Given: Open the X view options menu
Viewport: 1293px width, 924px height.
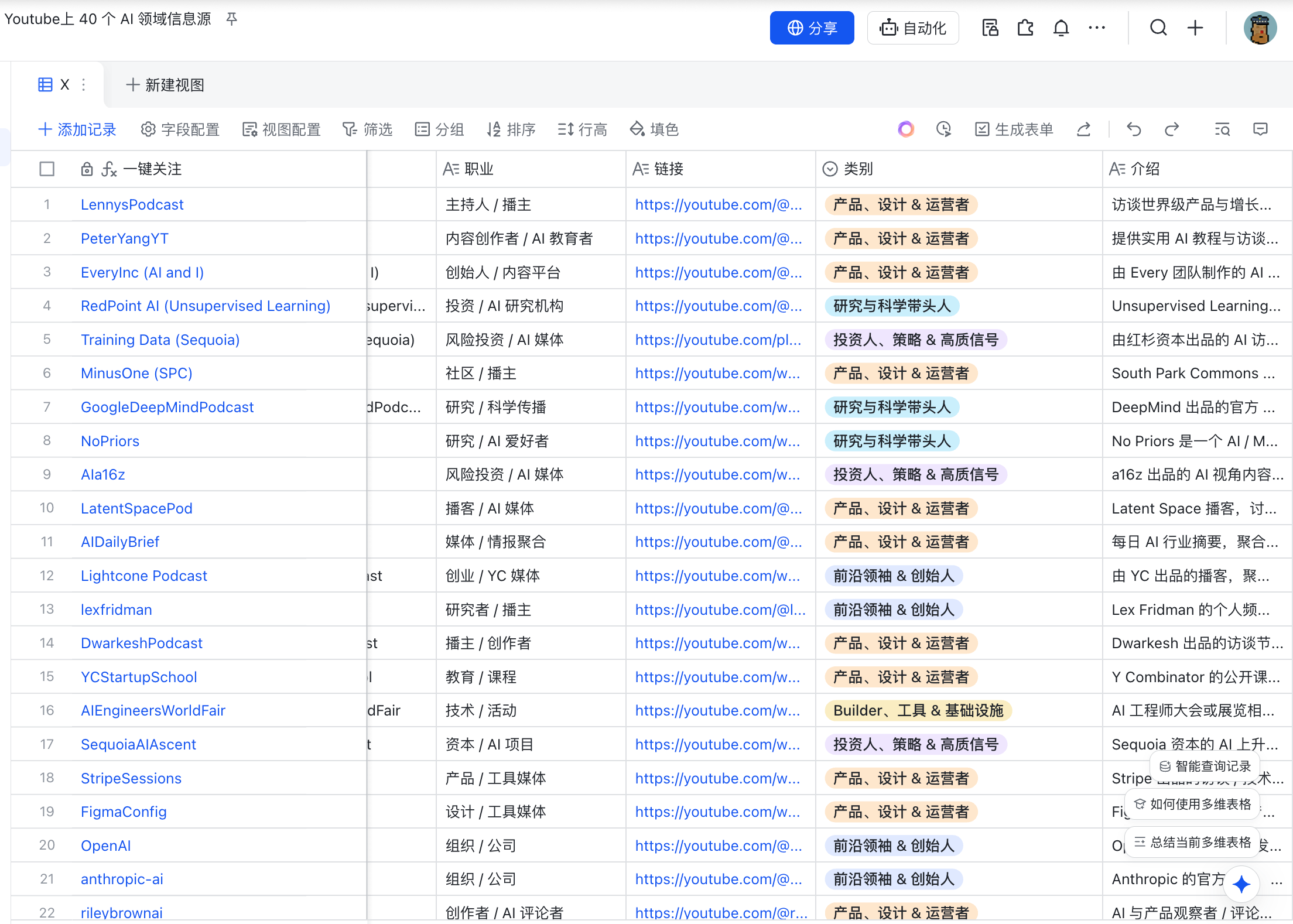Looking at the screenshot, I should tap(84, 85).
